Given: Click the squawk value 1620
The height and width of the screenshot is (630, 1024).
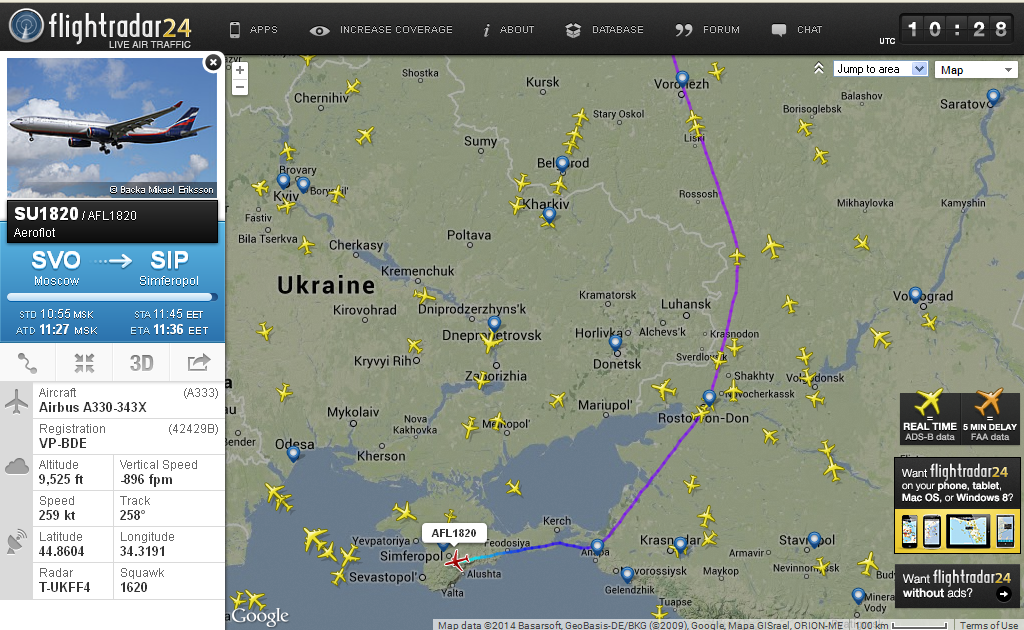Looking at the screenshot, I should (134, 587).
